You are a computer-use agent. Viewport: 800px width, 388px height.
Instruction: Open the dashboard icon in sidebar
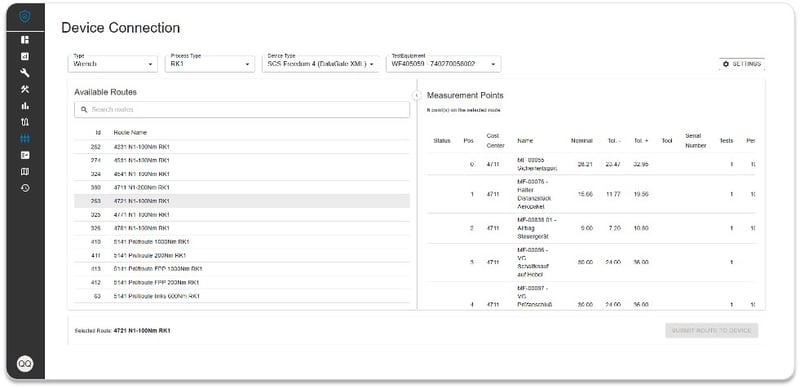(25, 40)
